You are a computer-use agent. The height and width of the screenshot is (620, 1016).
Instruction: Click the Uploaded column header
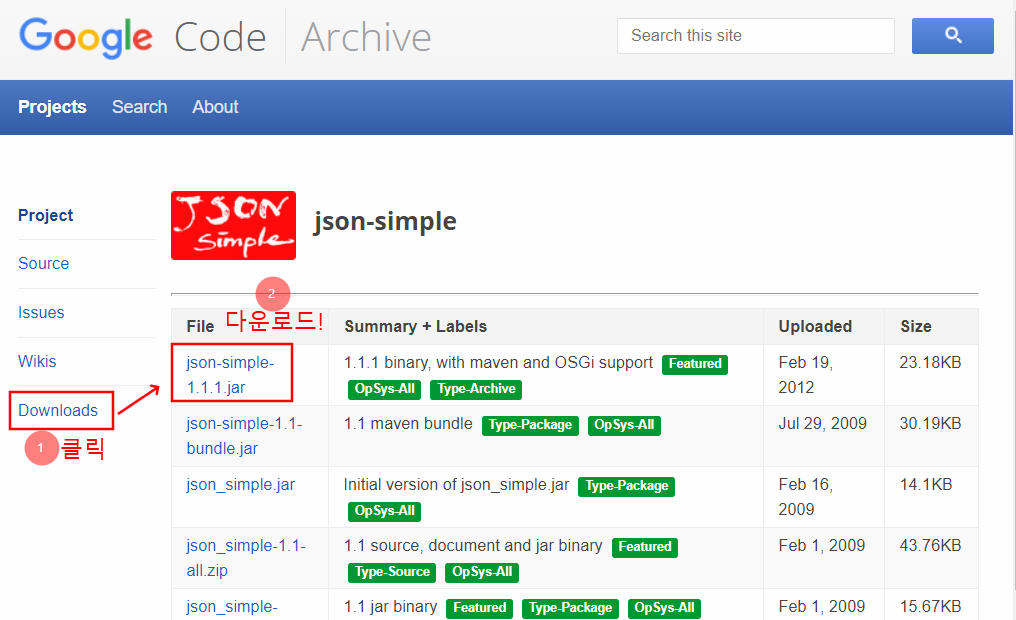coord(815,327)
